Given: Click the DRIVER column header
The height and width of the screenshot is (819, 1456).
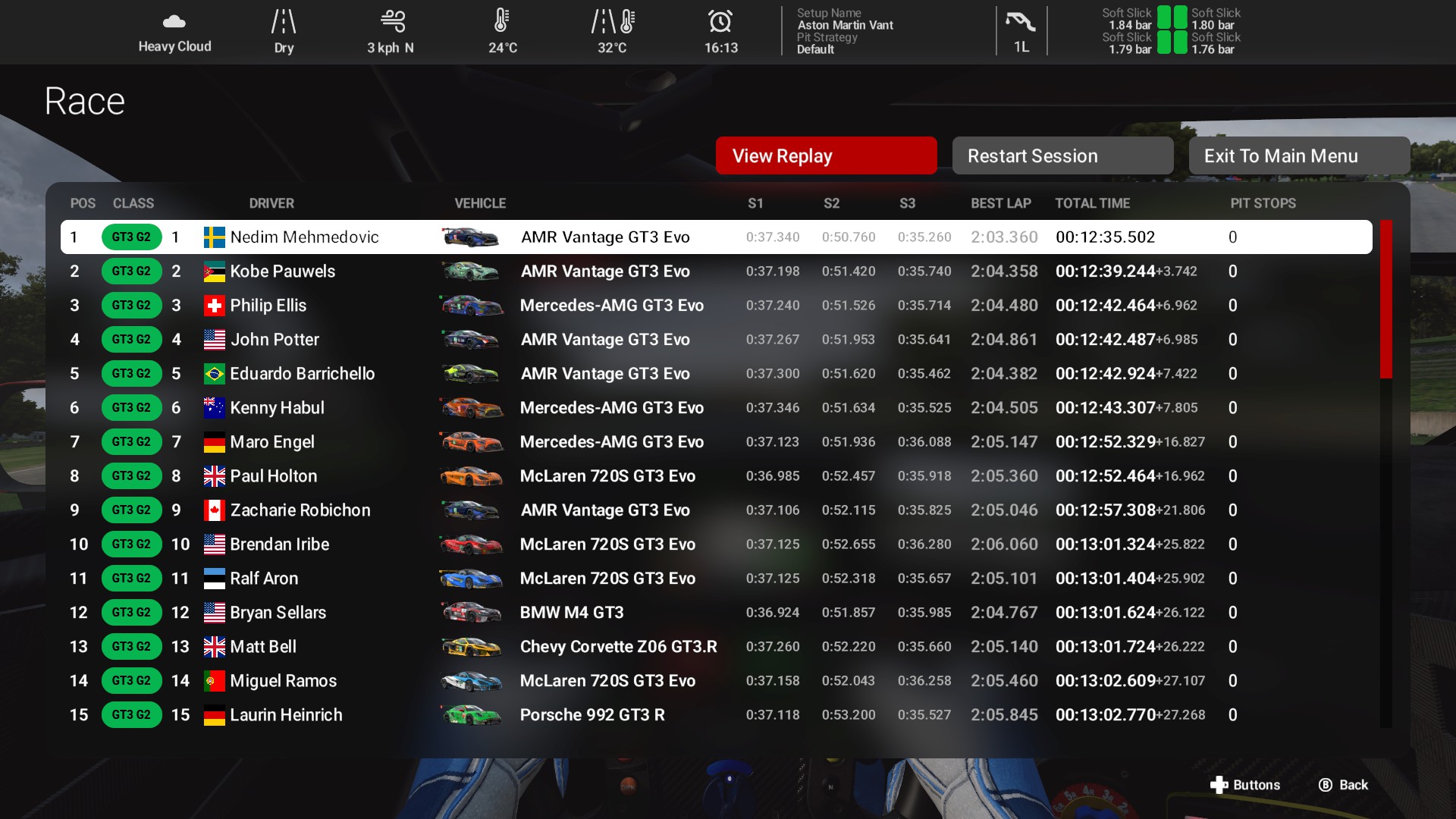Looking at the screenshot, I should (271, 203).
